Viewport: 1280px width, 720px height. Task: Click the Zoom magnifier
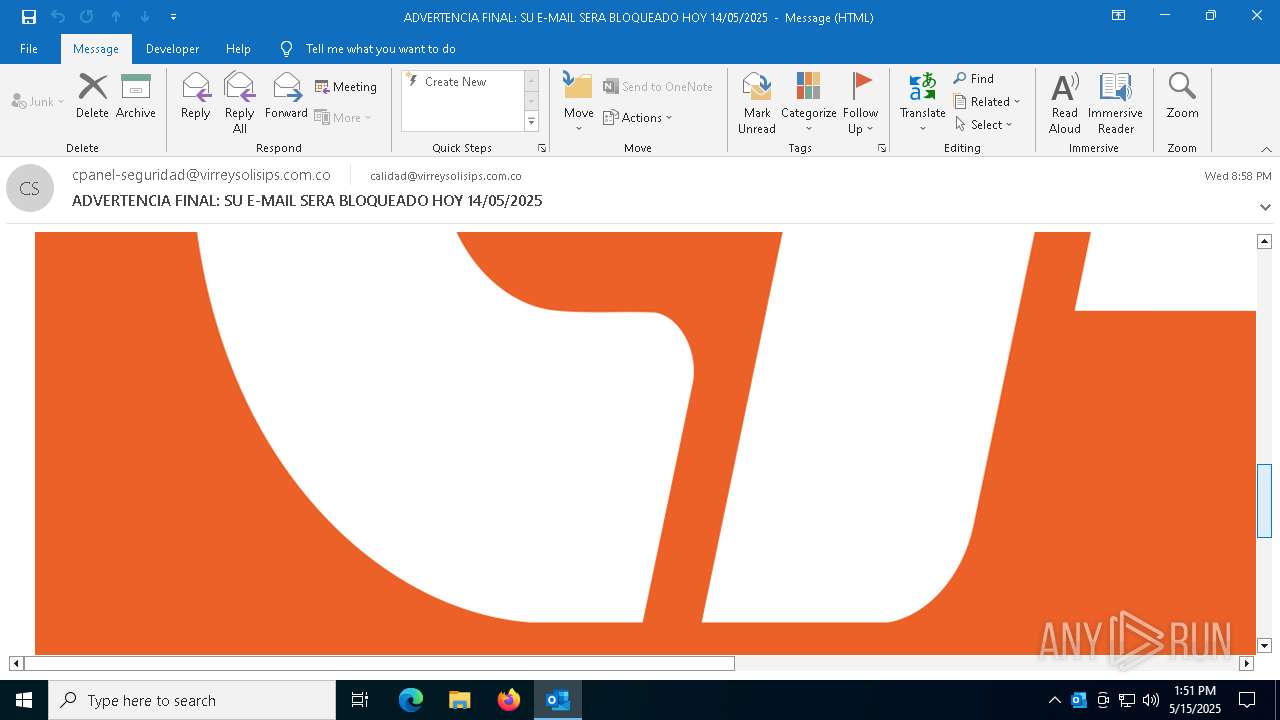pyautogui.click(x=1182, y=96)
